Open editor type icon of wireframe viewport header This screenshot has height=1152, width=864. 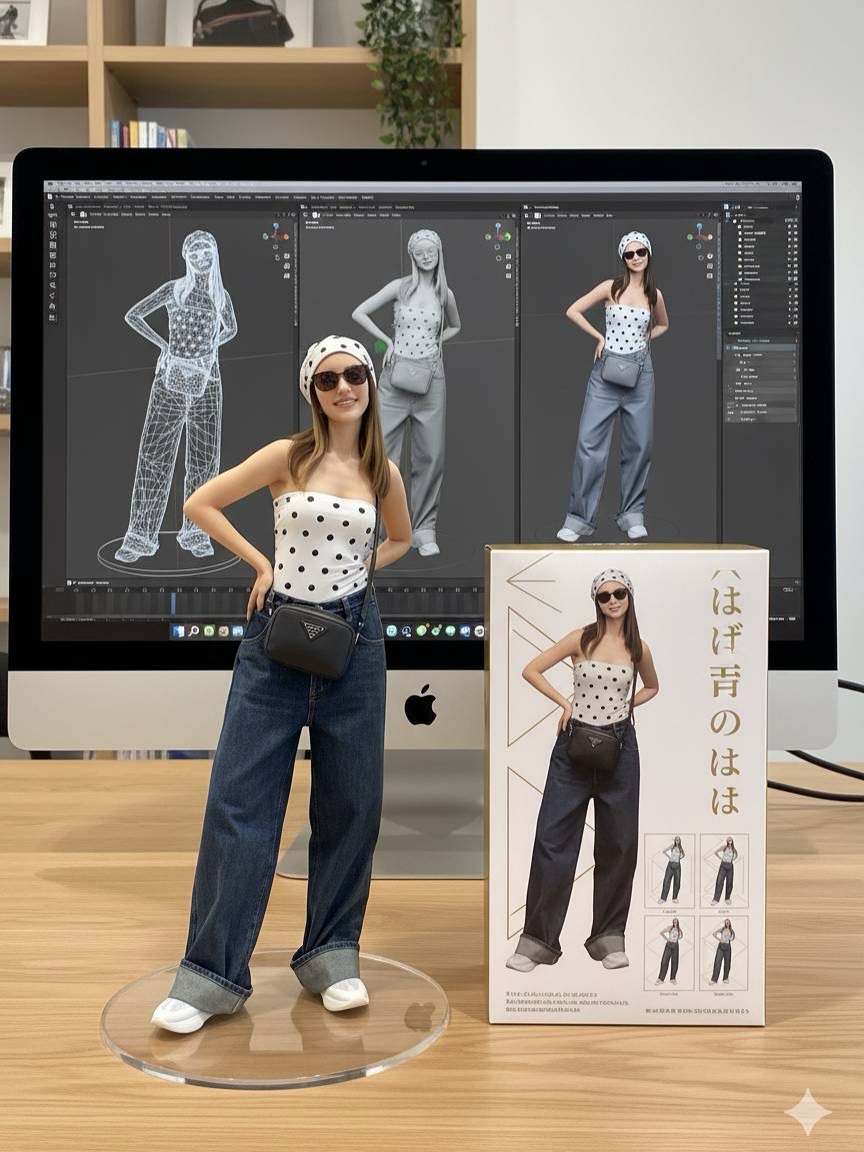[x=73, y=214]
